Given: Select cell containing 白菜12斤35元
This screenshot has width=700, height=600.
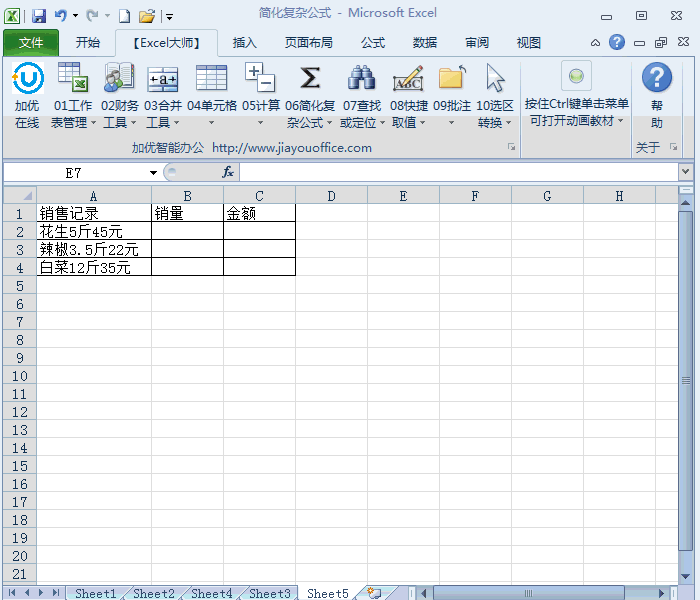Looking at the screenshot, I should [x=94, y=267].
